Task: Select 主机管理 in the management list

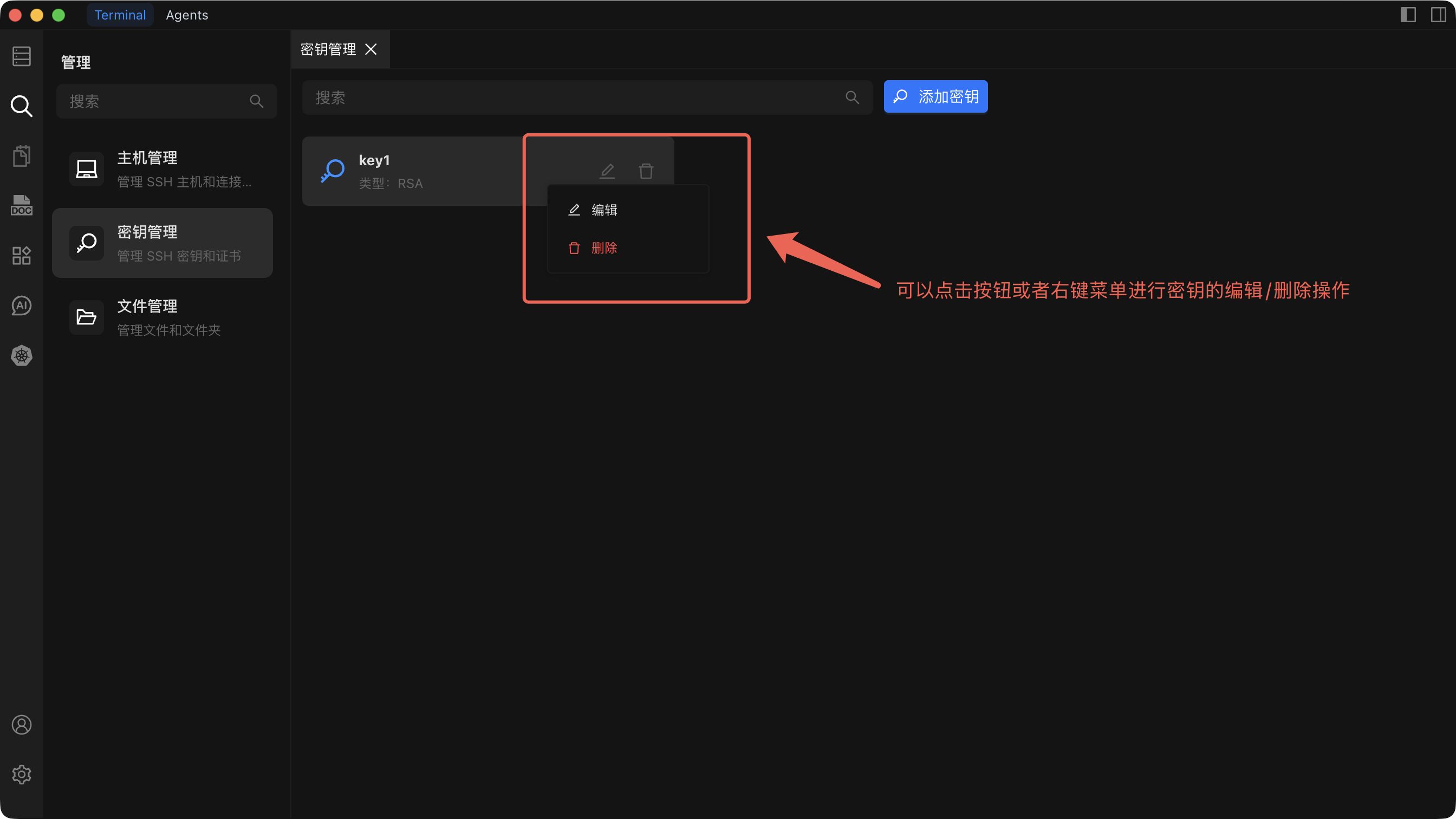Action: (162, 169)
